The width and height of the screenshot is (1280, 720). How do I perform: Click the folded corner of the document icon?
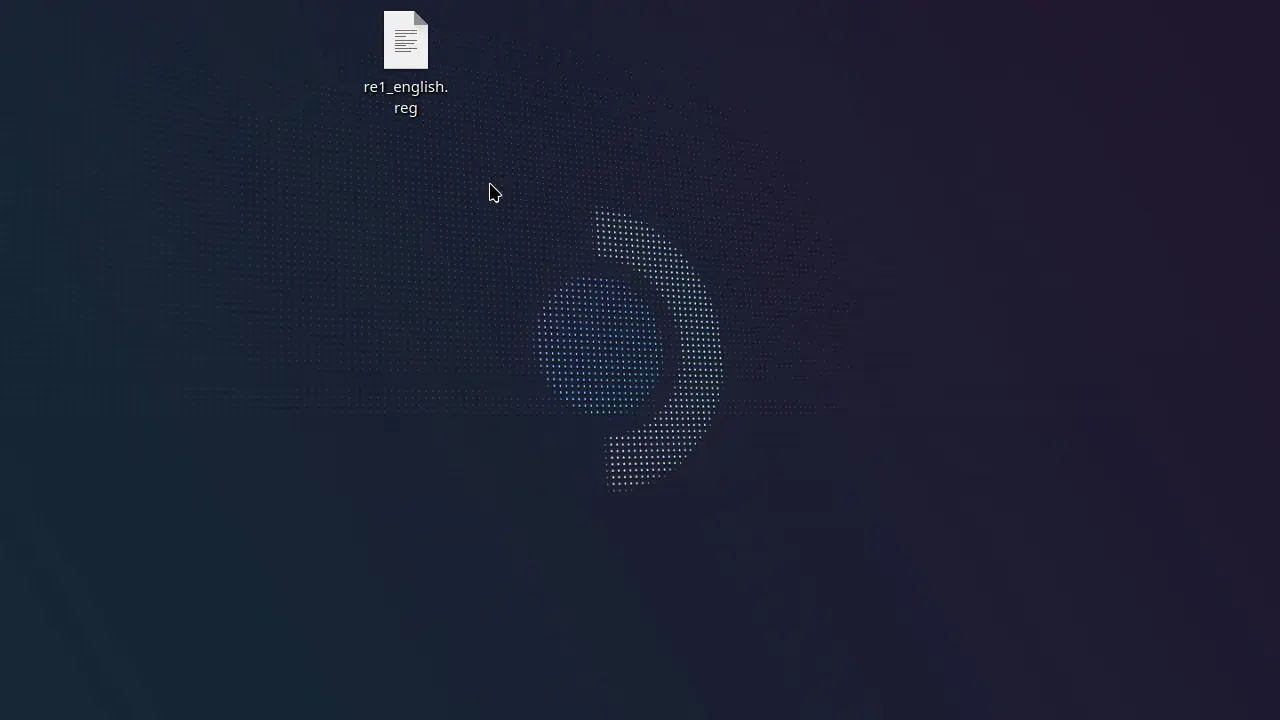(x=421, y=18)
